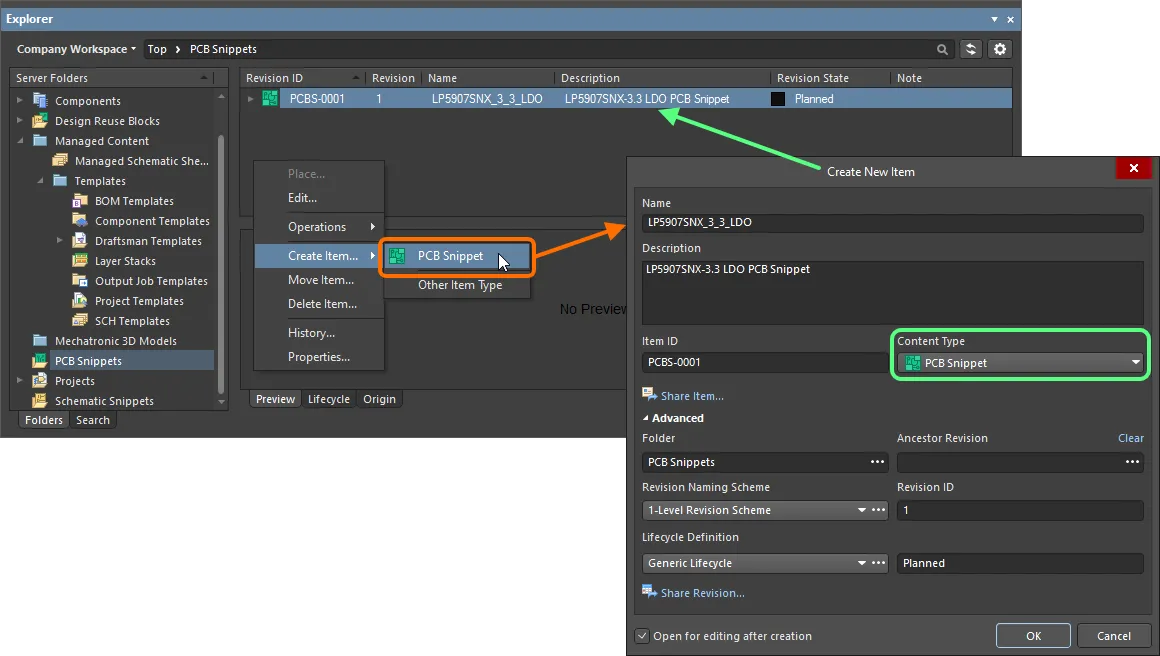Image resolution: width=1160 pixels, height=656 pixels.
Task: Click the Draftsman Templates folder icon
Action: pyautogui.click(x=80, y=240)
